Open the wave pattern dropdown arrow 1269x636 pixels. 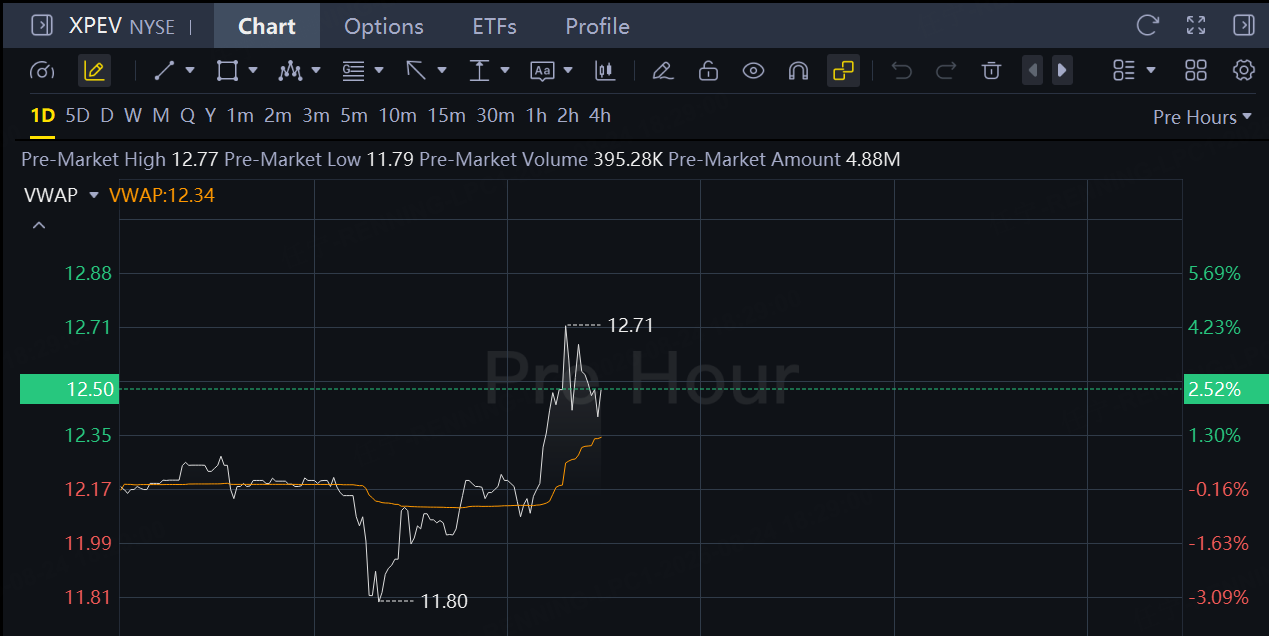(316, 70)
